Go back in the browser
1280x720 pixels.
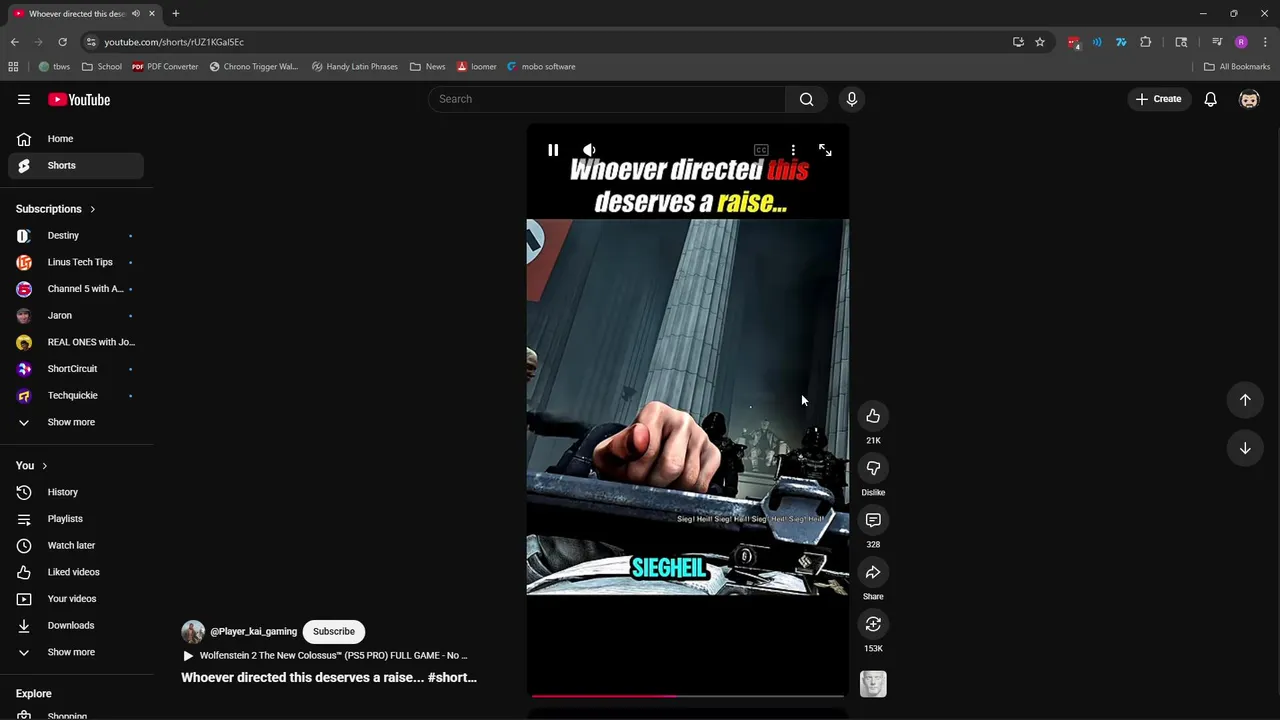click(x=14, y=42)
